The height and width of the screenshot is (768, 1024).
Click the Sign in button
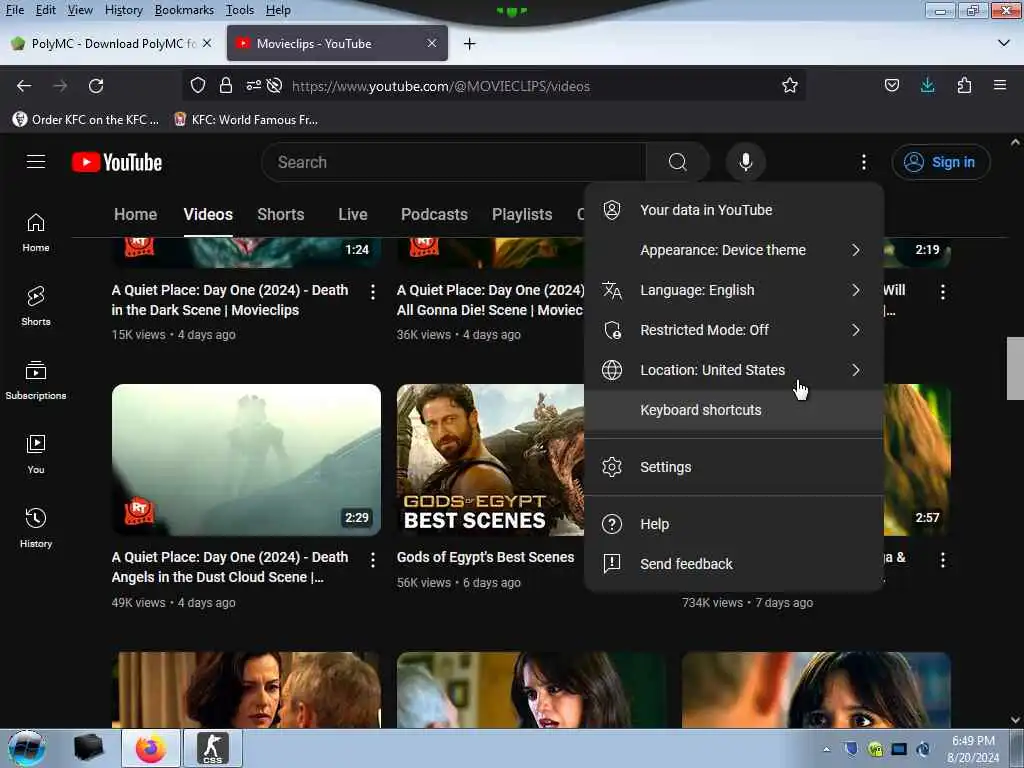pos(940,162)
